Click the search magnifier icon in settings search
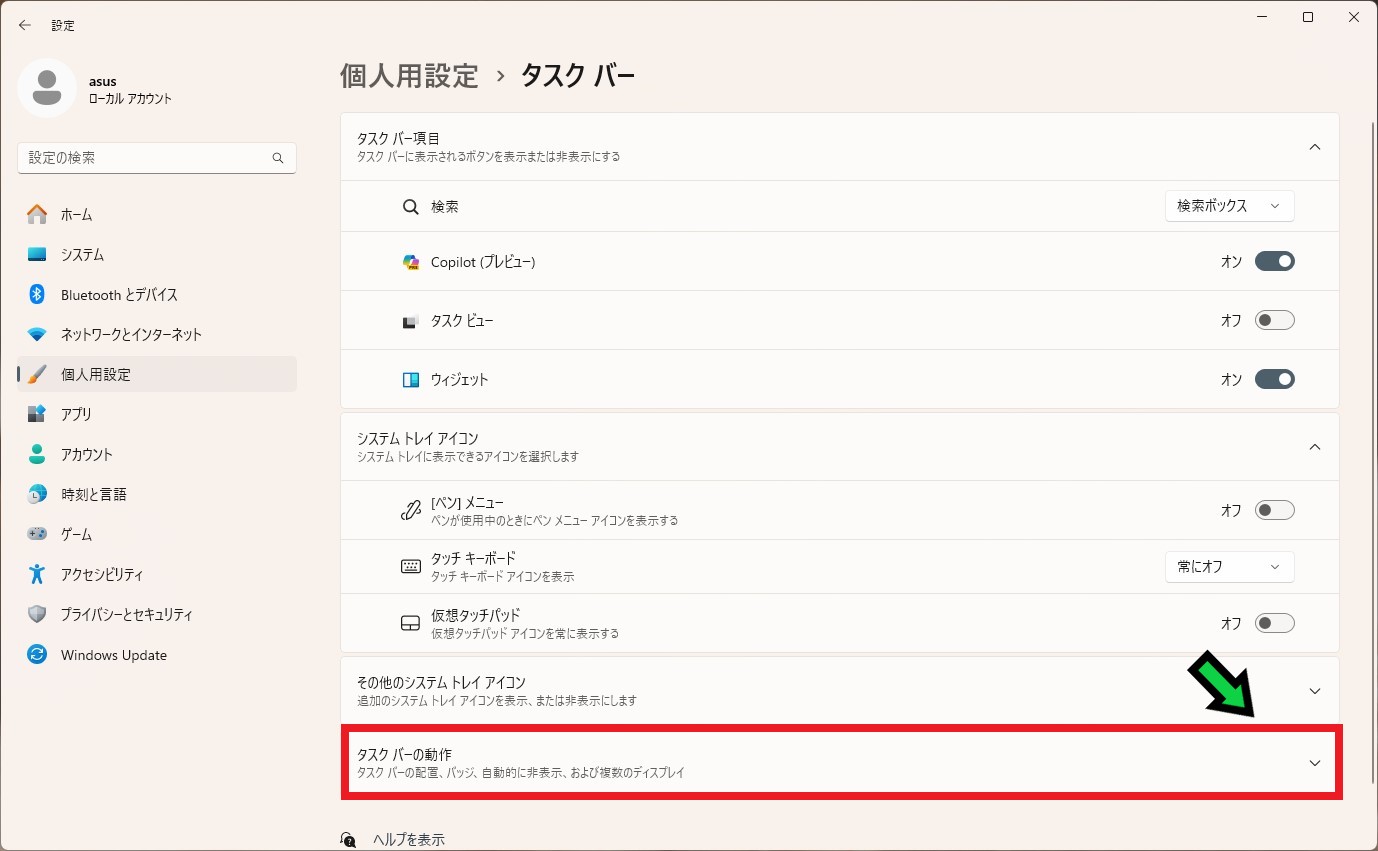The width and height of the screenshot is (1378, 851). click(278, 158)
